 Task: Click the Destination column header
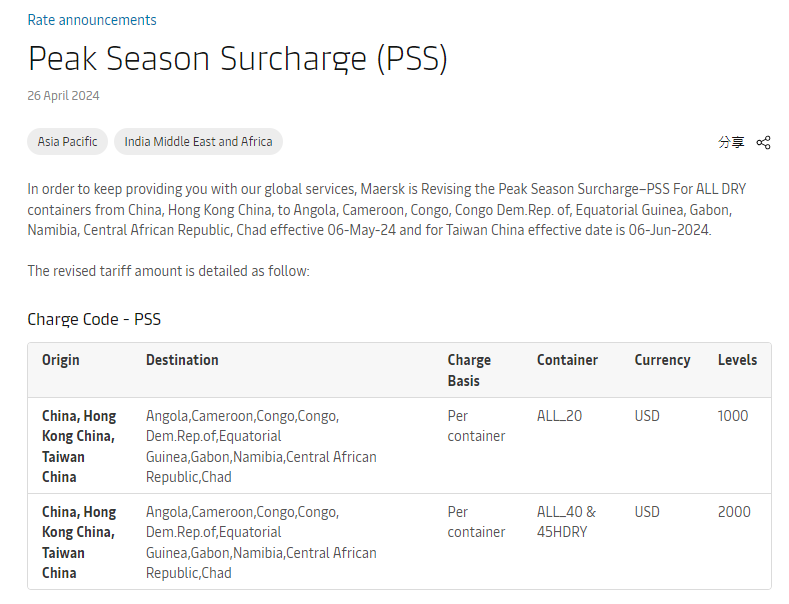tap(182, 360)
